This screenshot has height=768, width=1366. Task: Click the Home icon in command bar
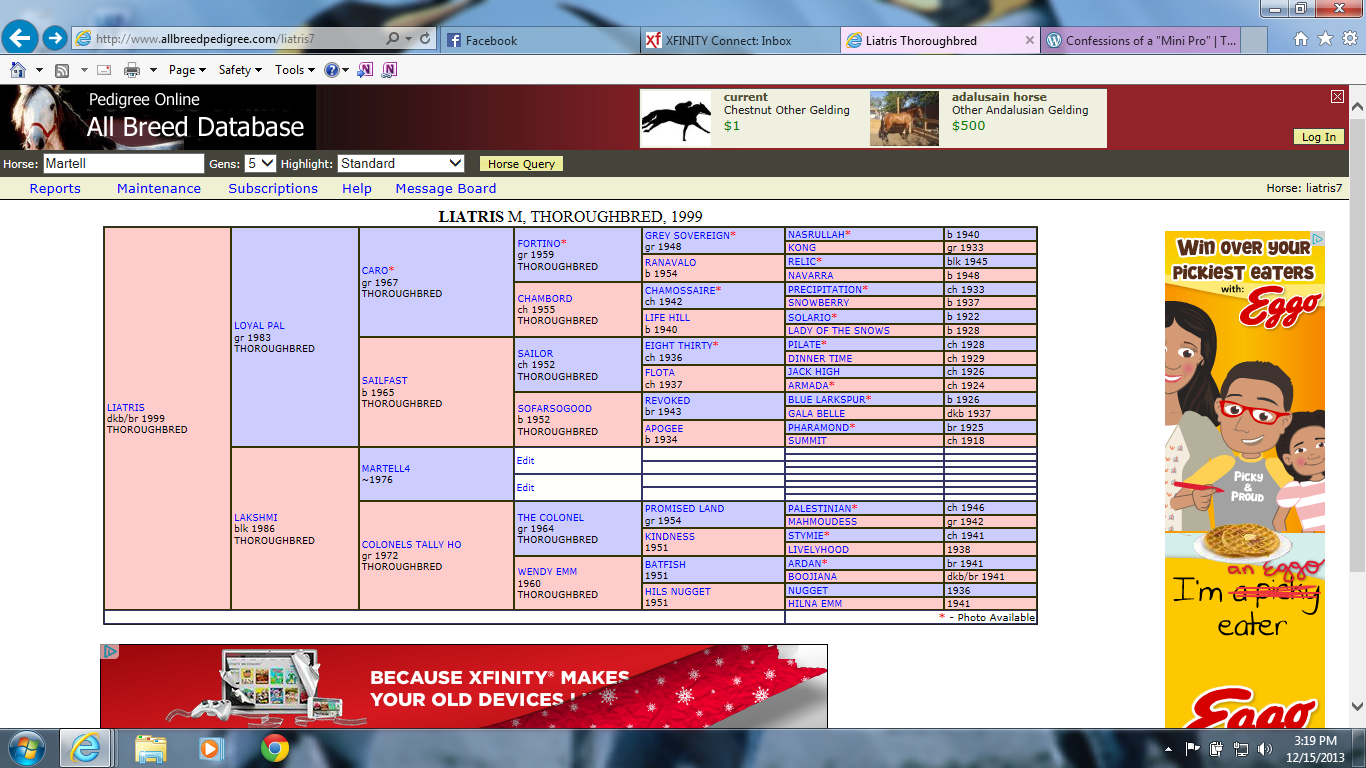click(18, 70)
